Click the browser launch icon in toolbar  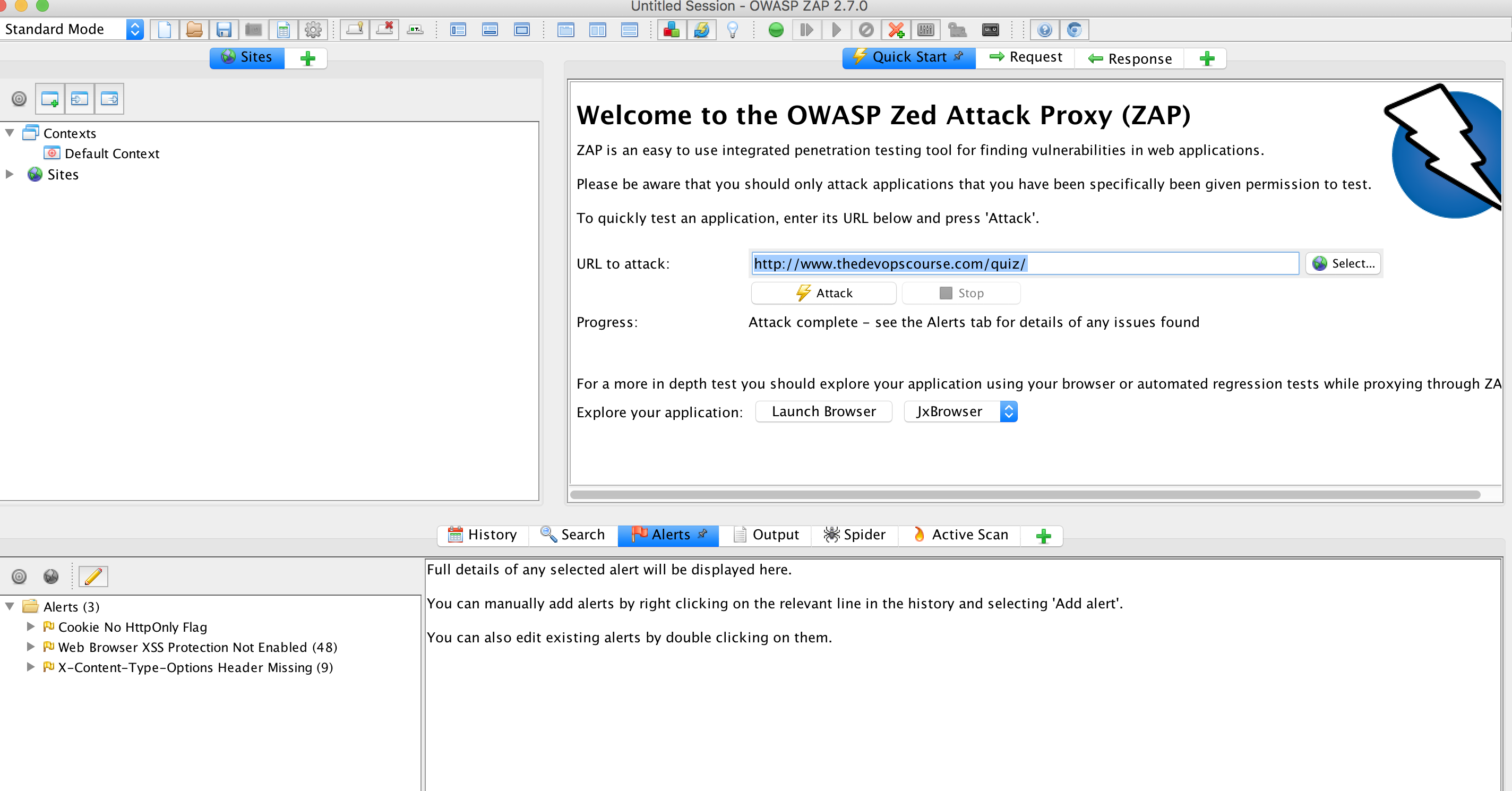tap(1074, 29)
